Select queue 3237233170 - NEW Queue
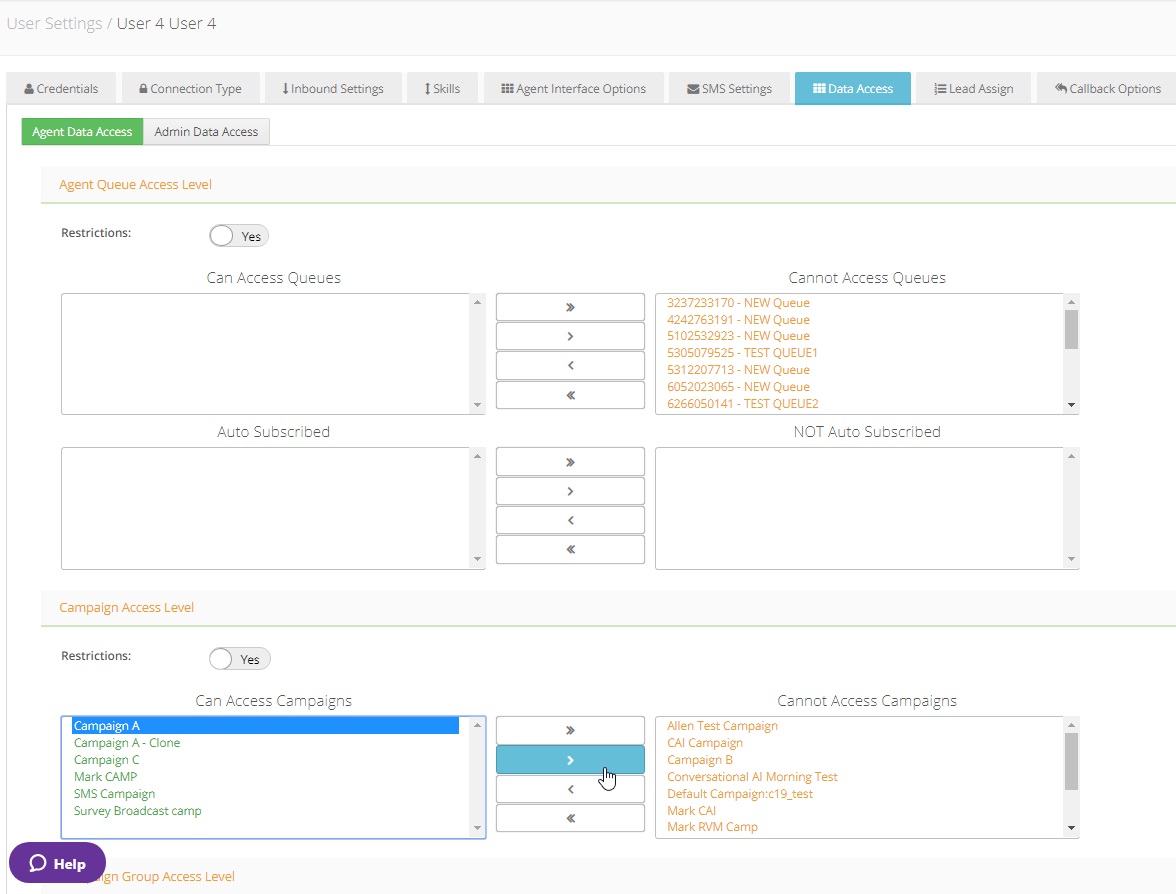 tap(738, 303)
